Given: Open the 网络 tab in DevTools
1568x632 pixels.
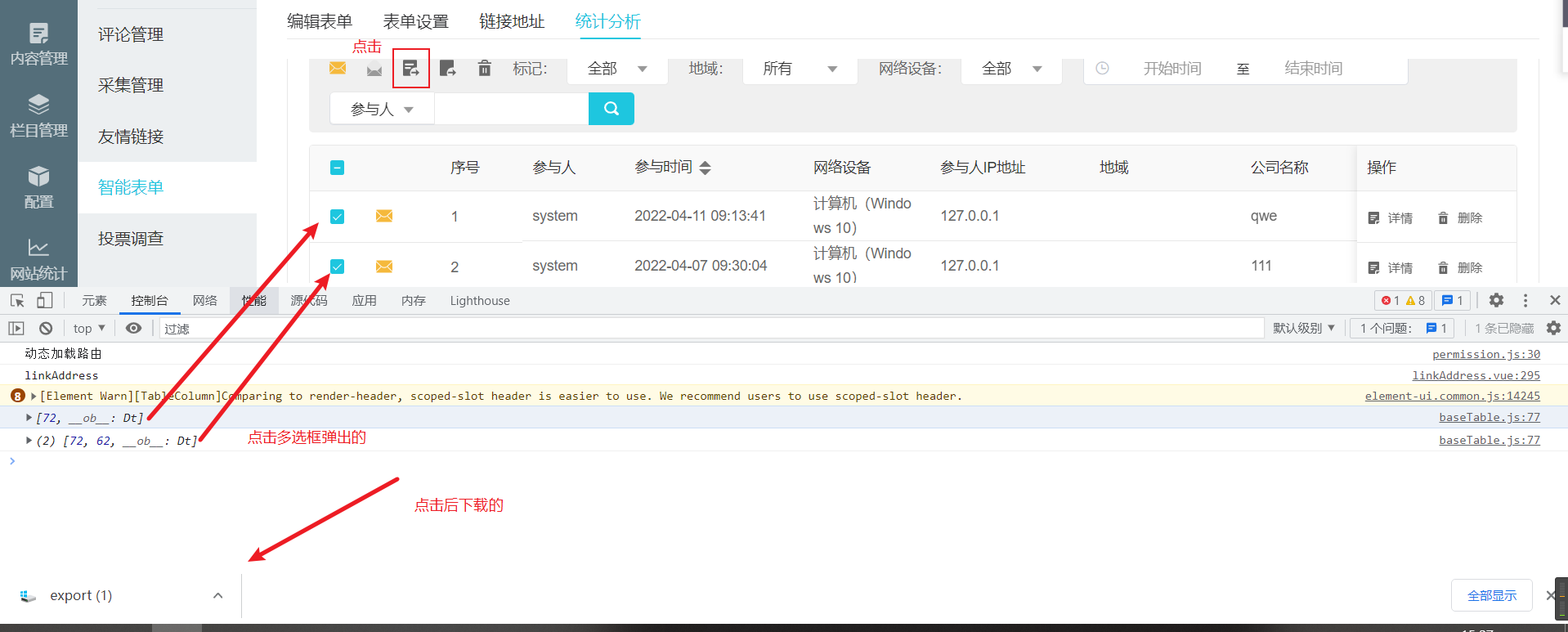Looking at the screenshot, I should coord(204,300).
